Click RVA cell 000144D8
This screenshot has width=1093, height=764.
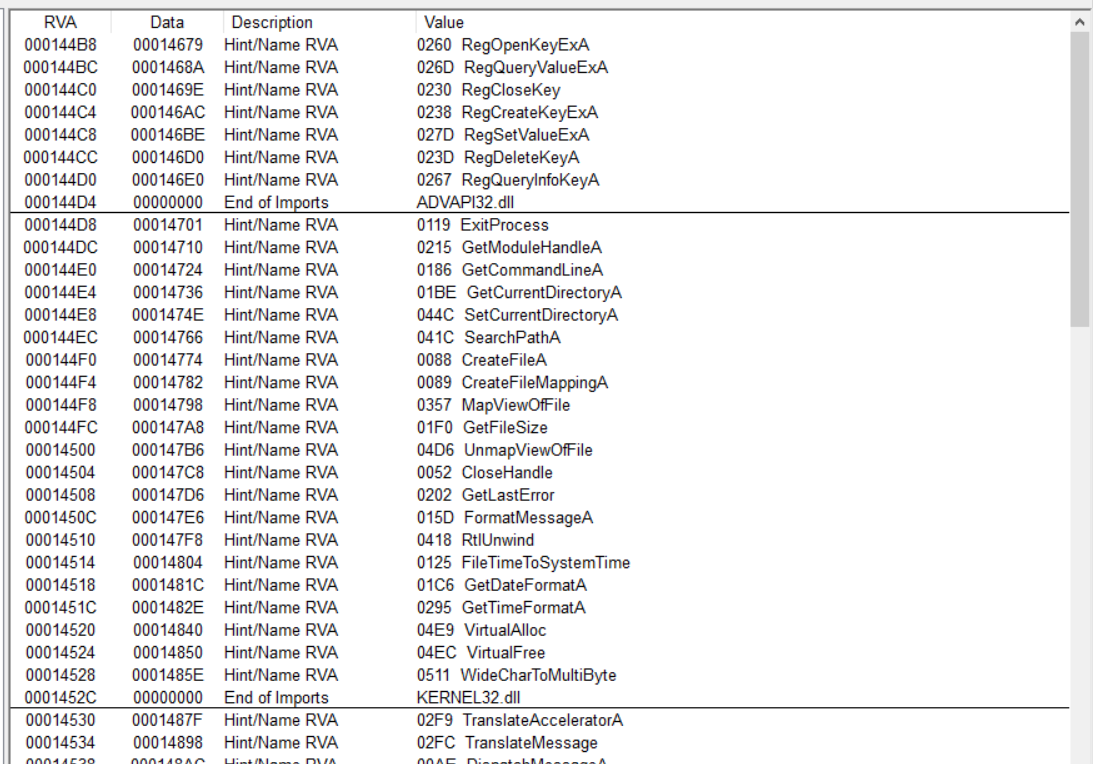[61, 225]
